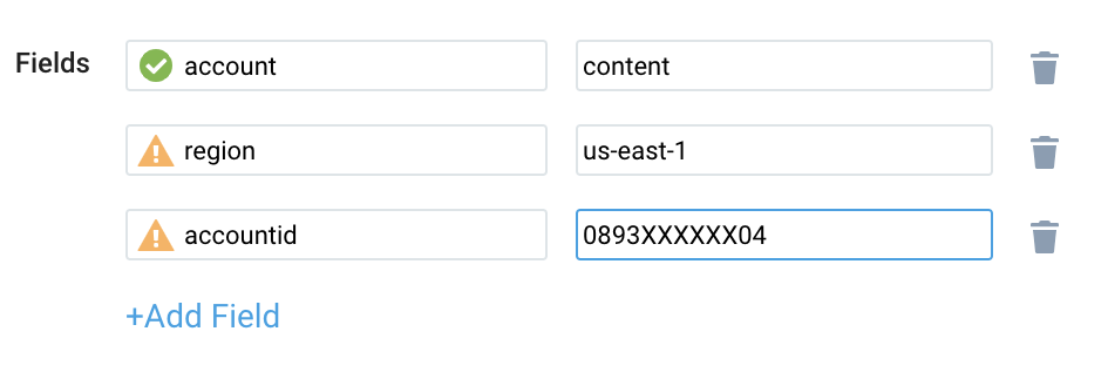Screen dimensions: 1100x372
Task: Click the warning triangle beside region
Action: coord(155,150)
